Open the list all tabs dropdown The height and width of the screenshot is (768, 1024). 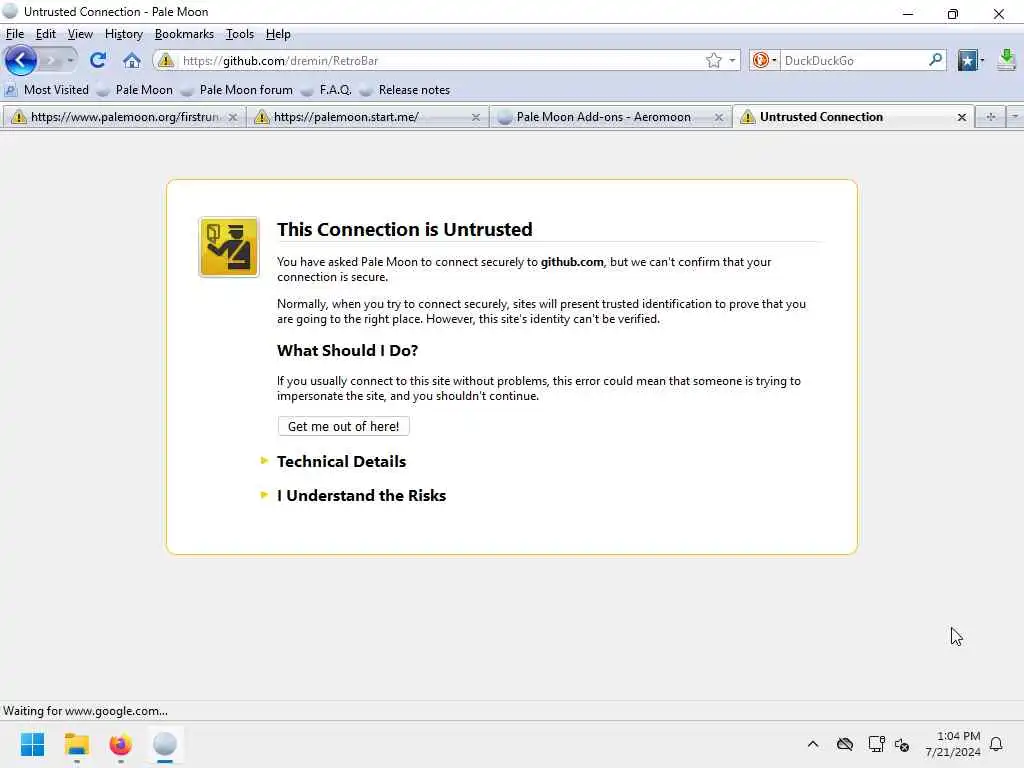[1015, 117]
